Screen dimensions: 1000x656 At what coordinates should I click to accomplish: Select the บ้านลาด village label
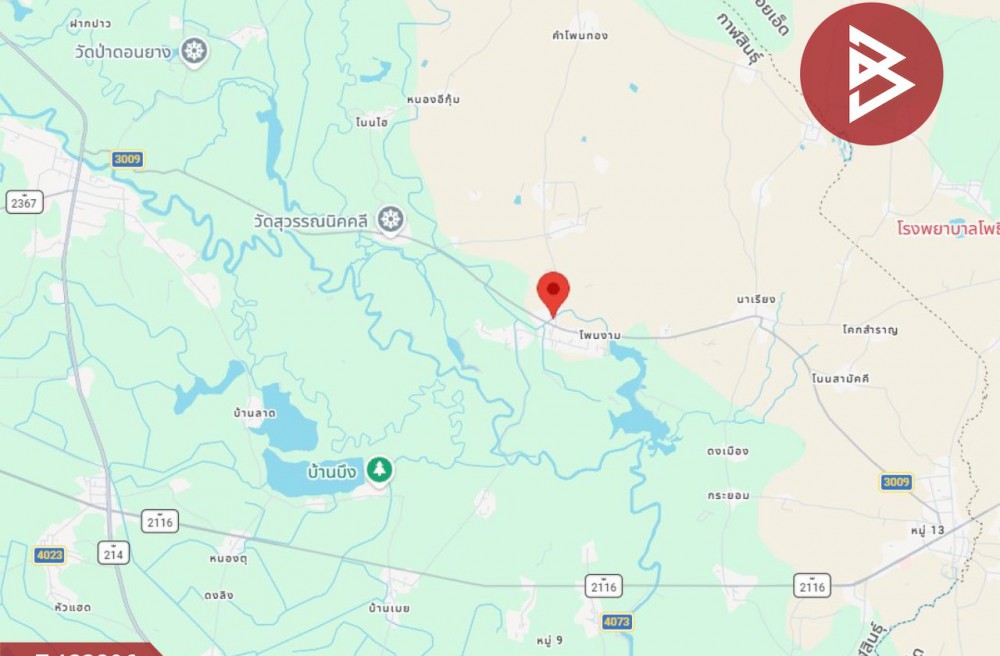coord(255,413)
